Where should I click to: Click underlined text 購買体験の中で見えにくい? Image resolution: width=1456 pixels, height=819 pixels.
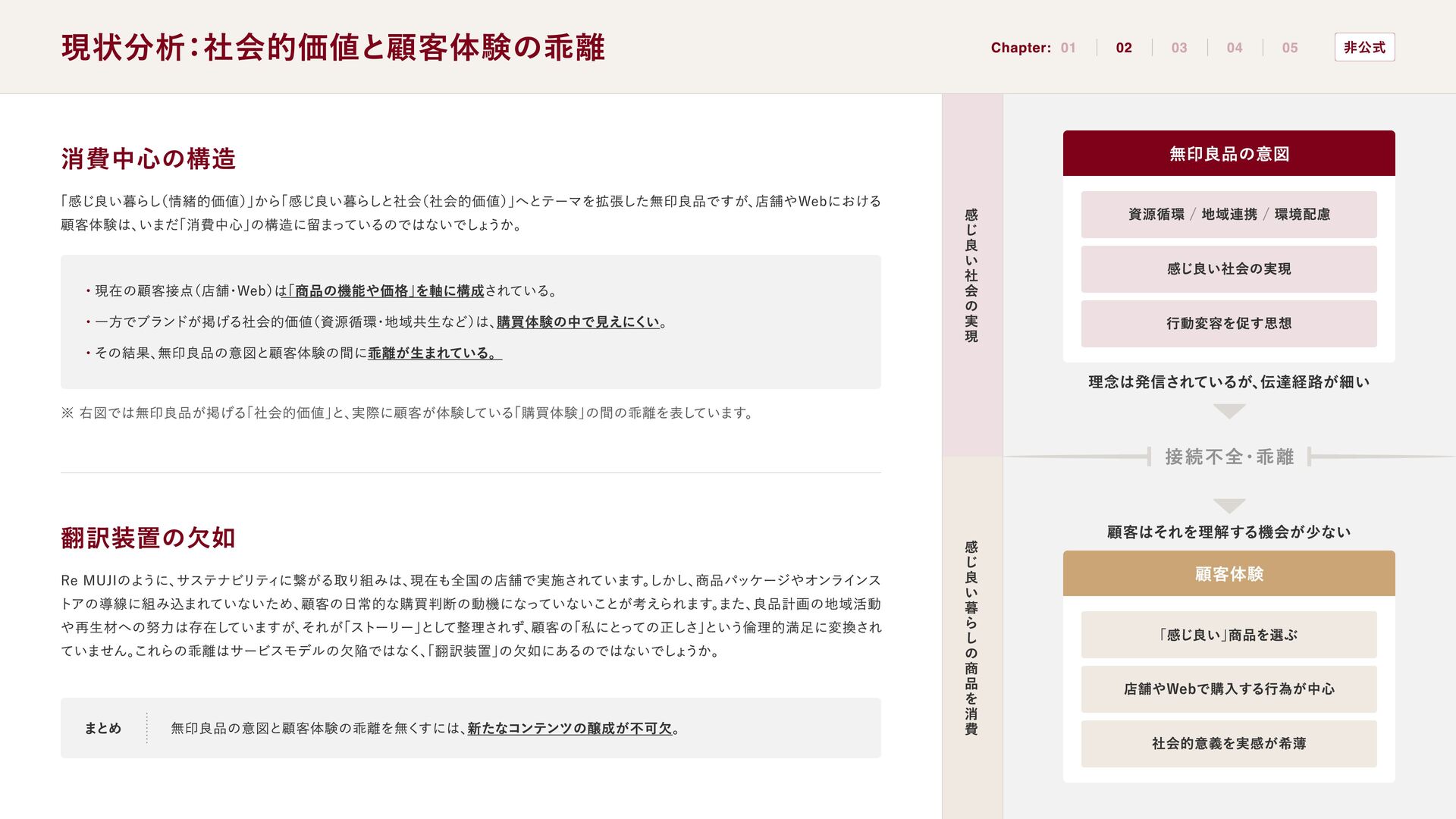[x=578, y=322]
